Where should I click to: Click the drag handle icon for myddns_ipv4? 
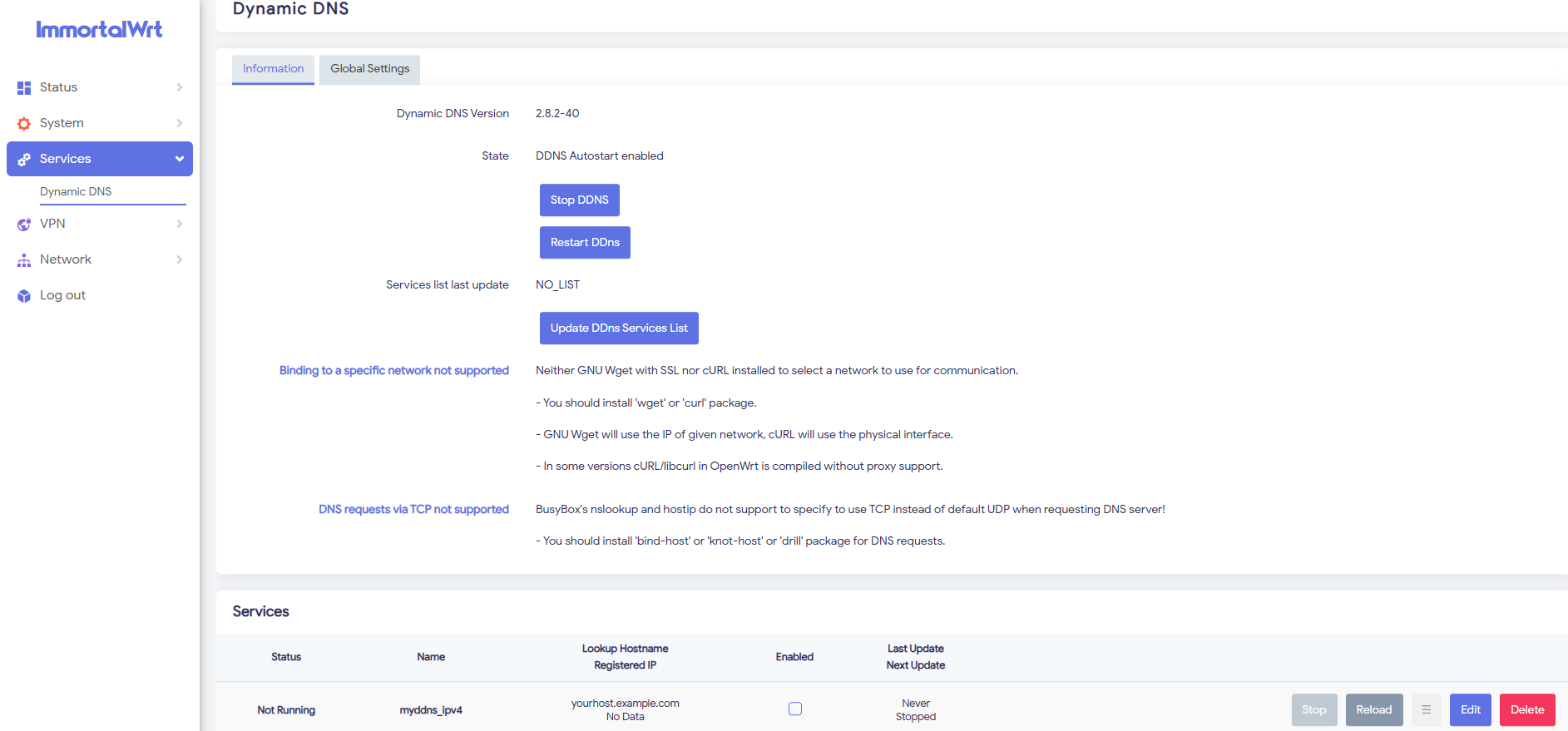(1427, 709)
